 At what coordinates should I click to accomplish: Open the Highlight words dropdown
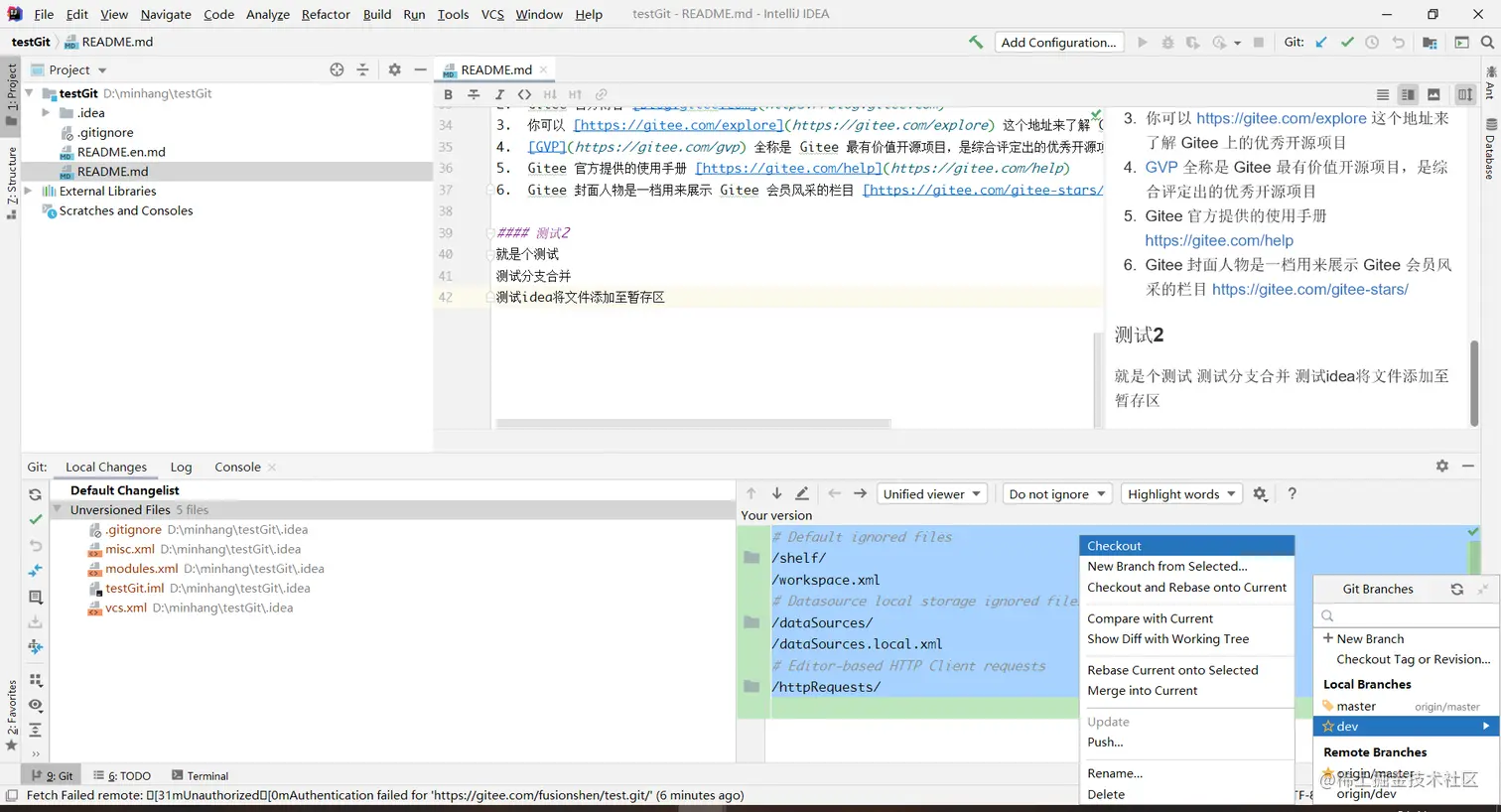1181,493
